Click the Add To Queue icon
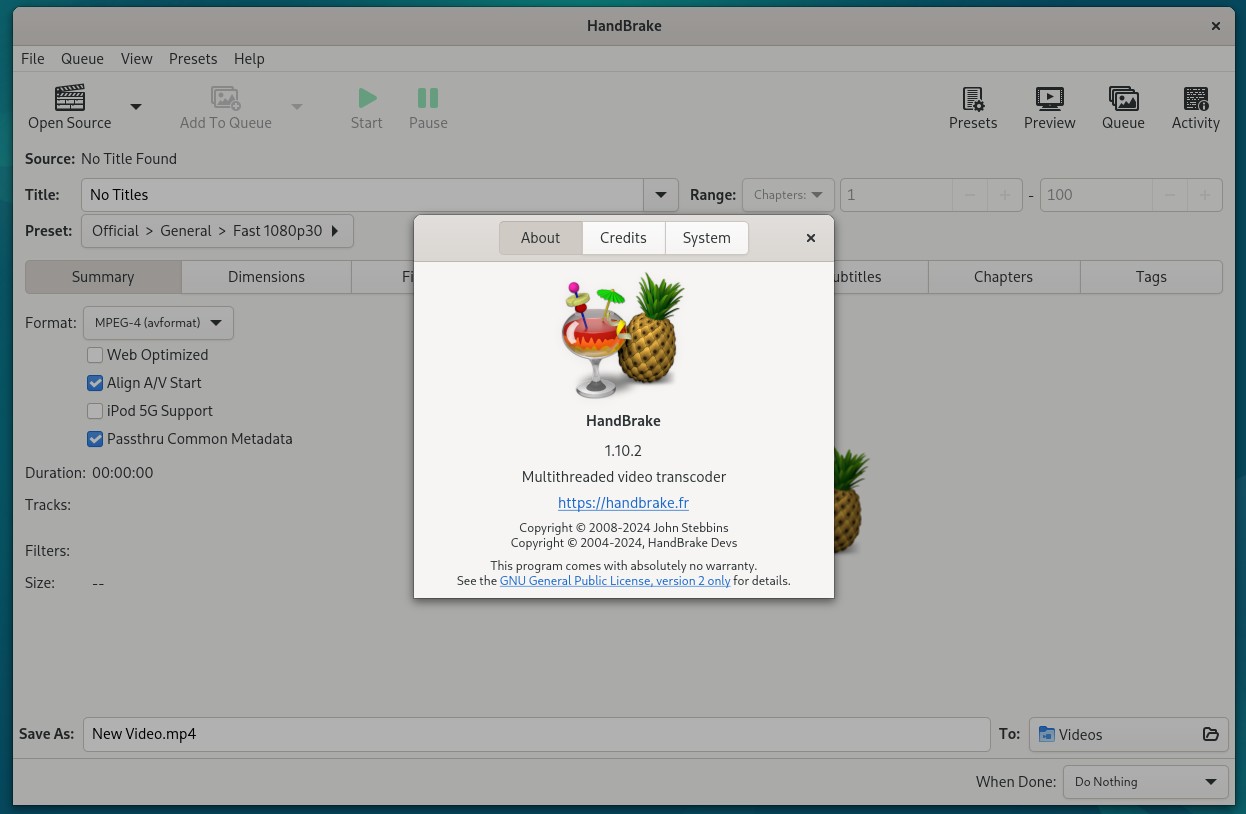The width and height of the screenshot is (1246, 814). pyautogui.click(x=226, y=98)
